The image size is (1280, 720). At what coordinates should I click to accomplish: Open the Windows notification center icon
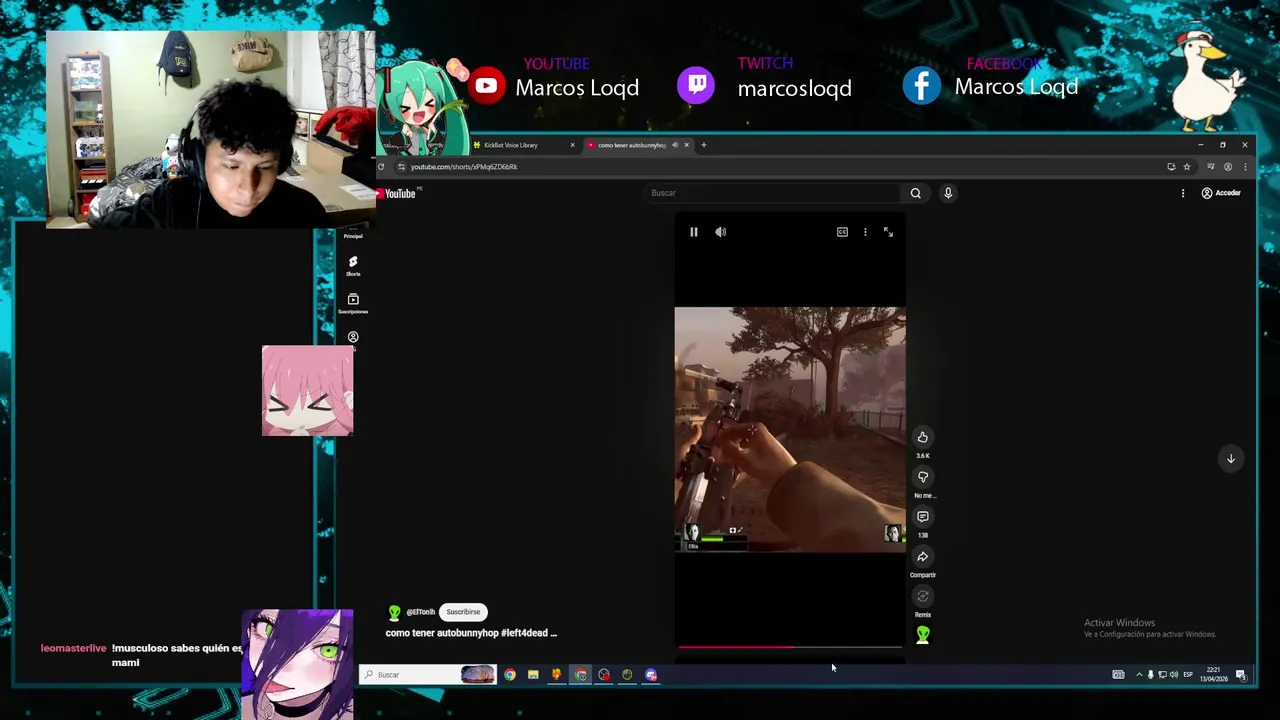pos(1240,675)
